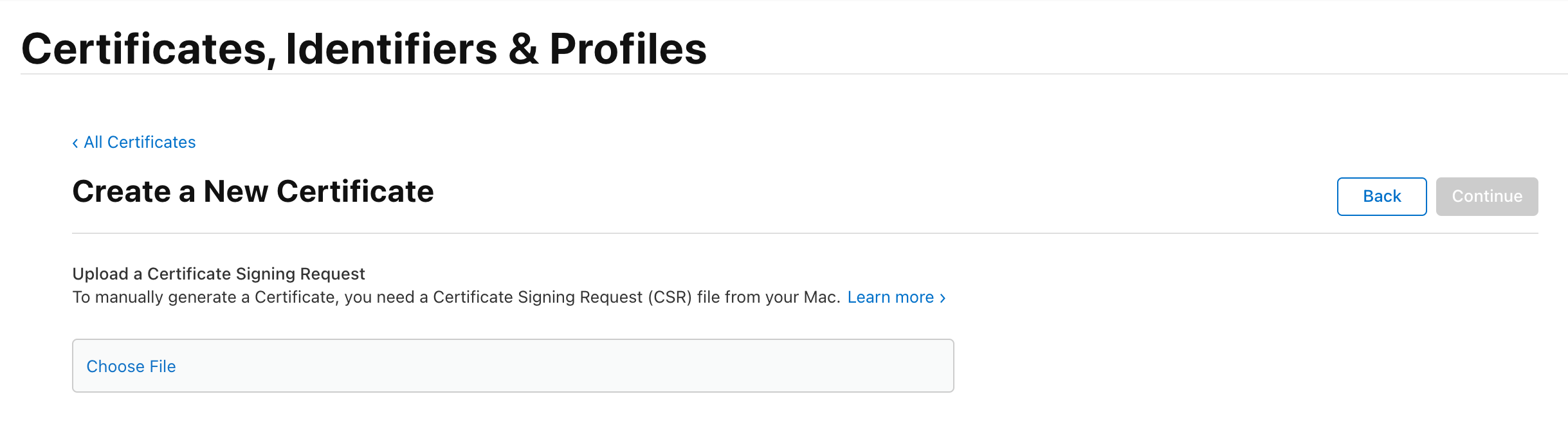Return using the Back control
Screen dimensions: 1568x428
tap(1381, 196)
